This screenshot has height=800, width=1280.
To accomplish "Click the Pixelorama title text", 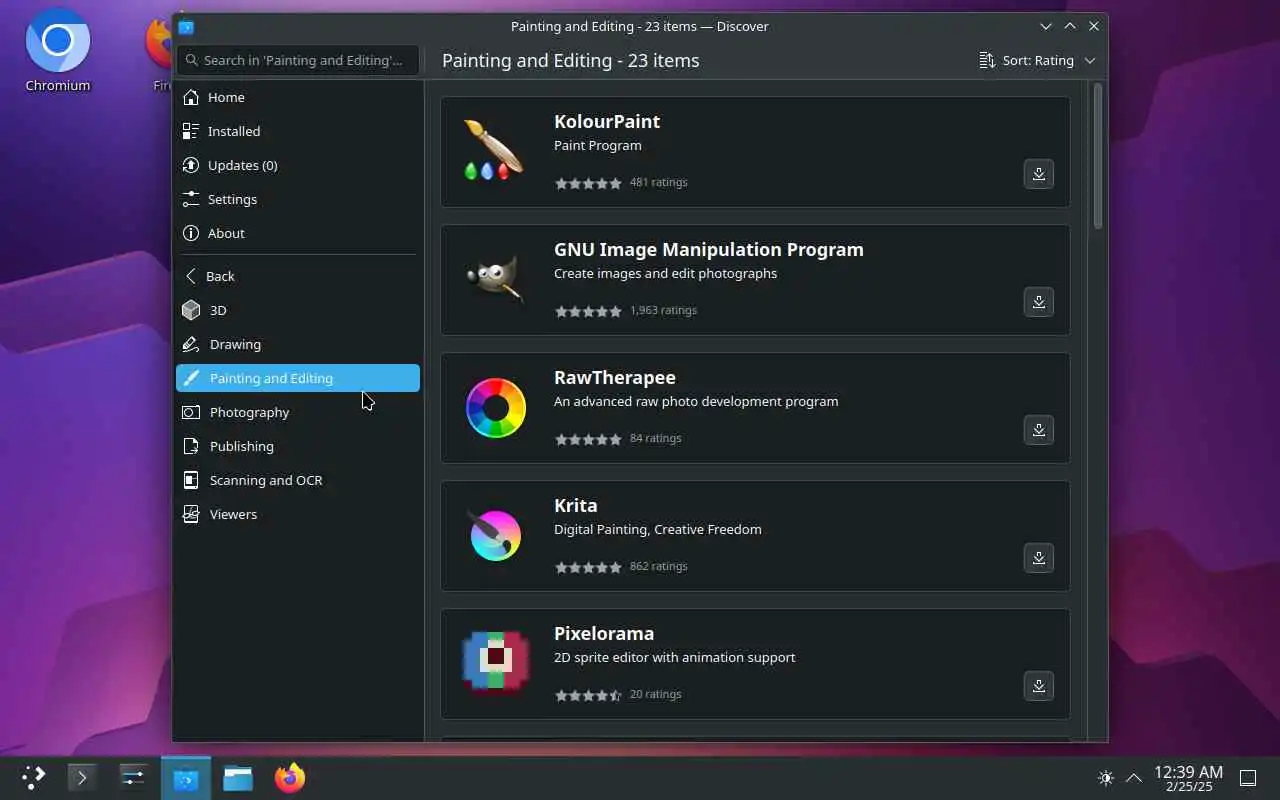I will point(604,633).
